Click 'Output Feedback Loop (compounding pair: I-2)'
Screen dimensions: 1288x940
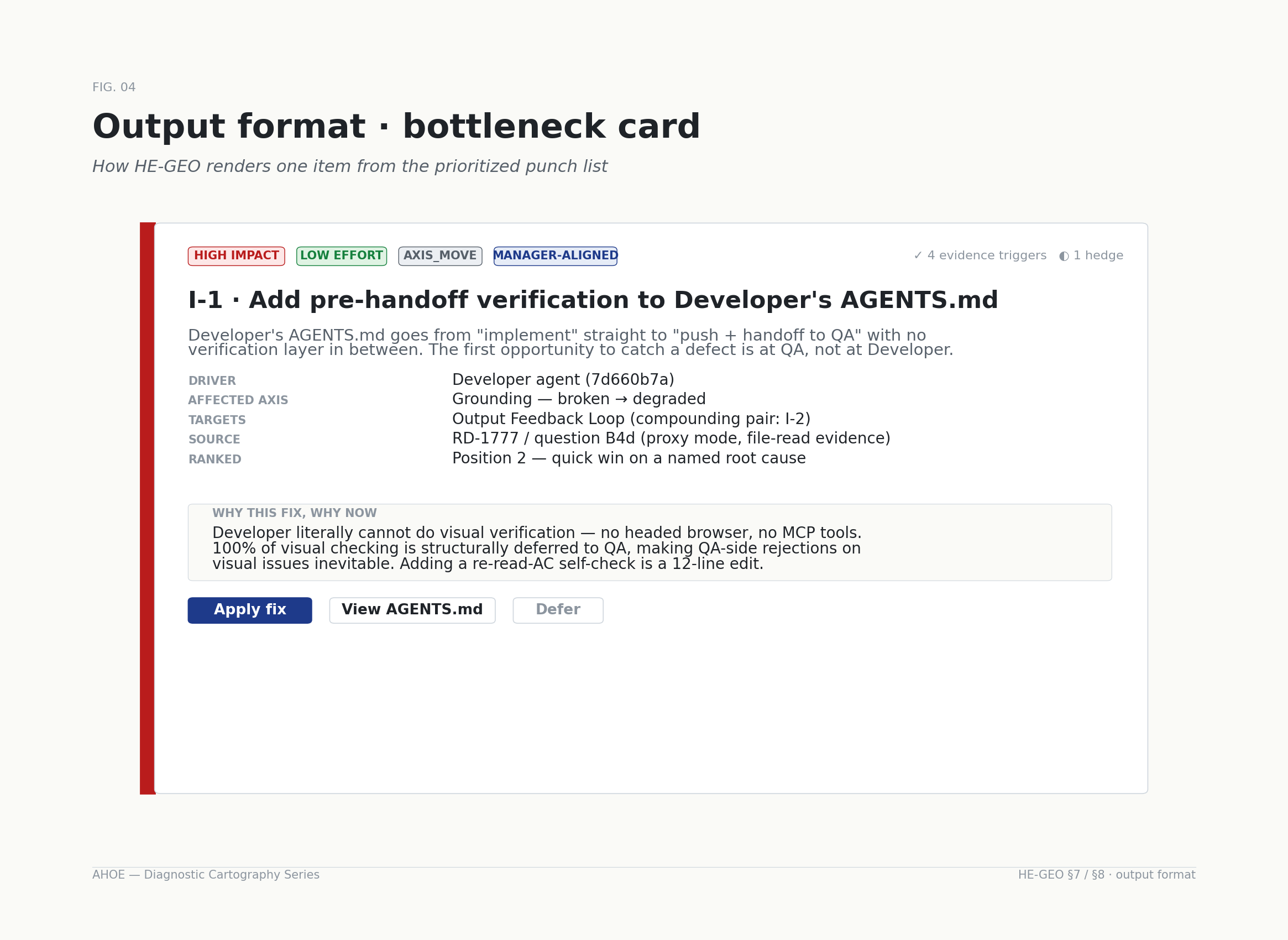tap(631, 419)
